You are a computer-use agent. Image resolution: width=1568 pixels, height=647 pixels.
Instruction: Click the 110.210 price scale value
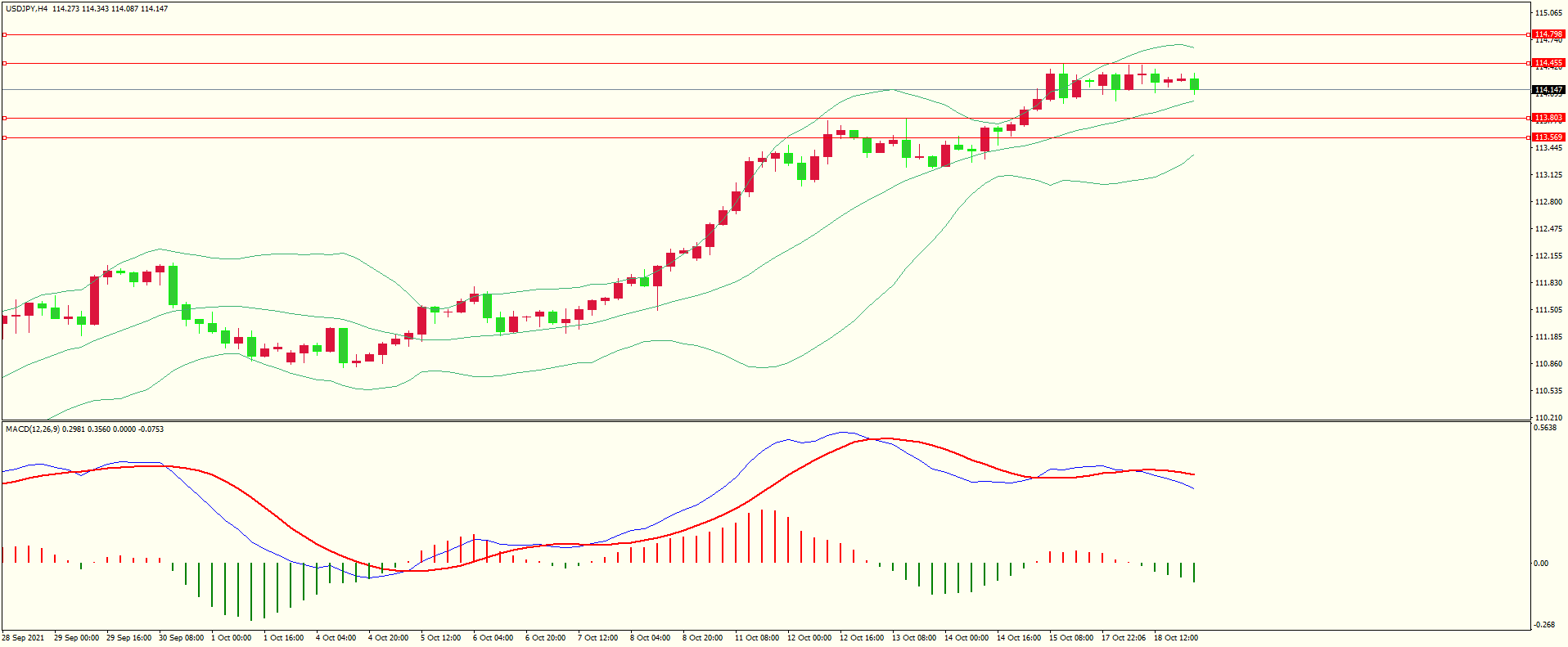tap(1548, 417)
